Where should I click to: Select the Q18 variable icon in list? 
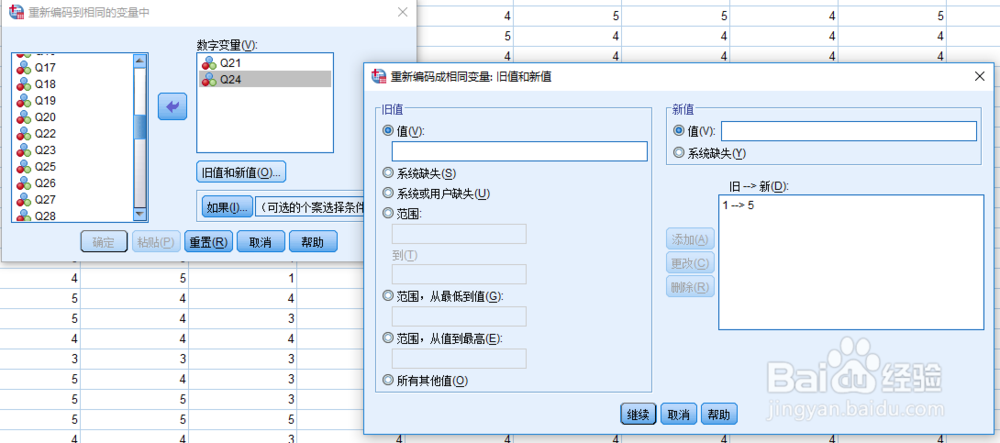[x=24, y=84]
